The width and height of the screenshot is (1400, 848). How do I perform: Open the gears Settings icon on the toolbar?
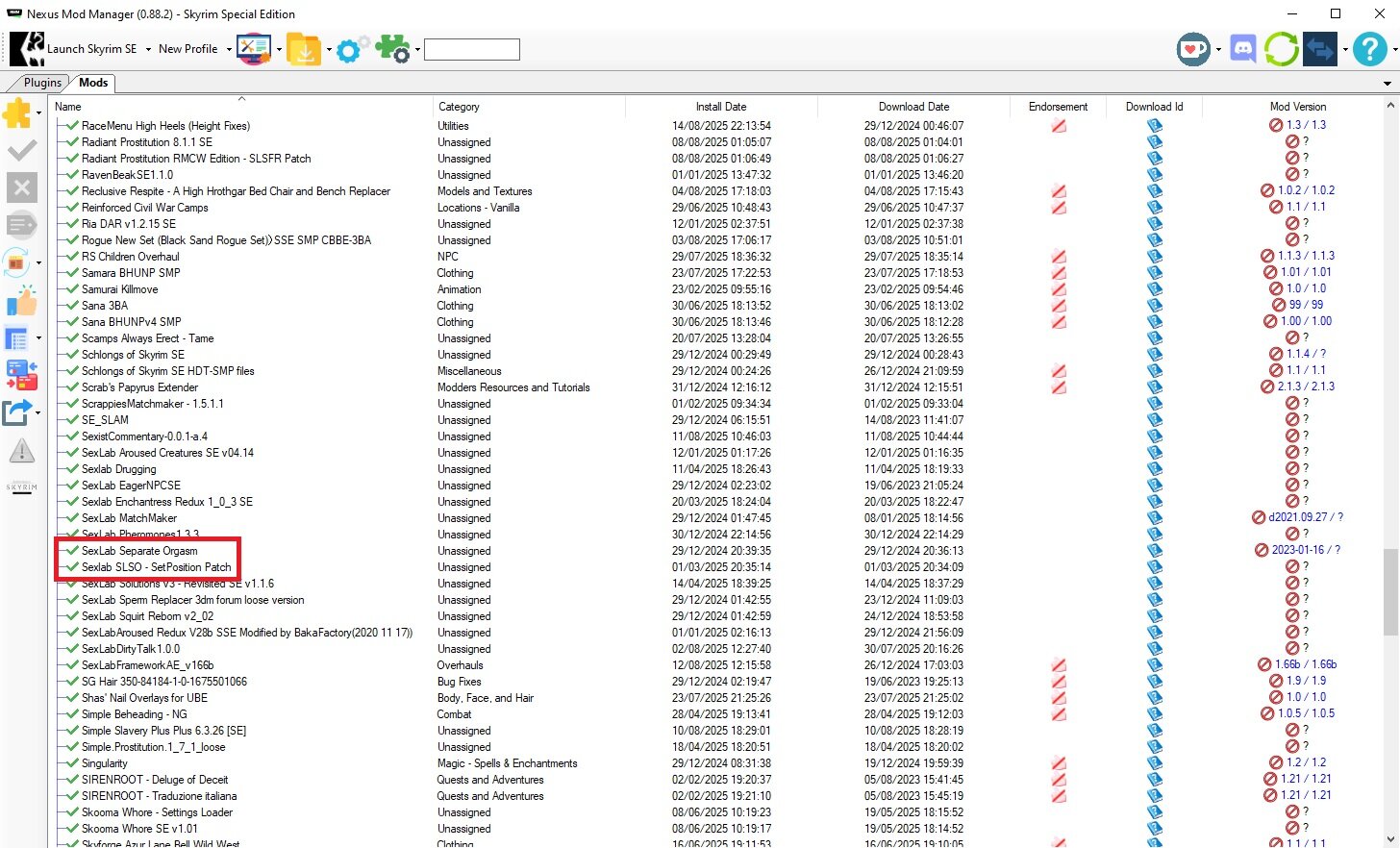[352, 48]
